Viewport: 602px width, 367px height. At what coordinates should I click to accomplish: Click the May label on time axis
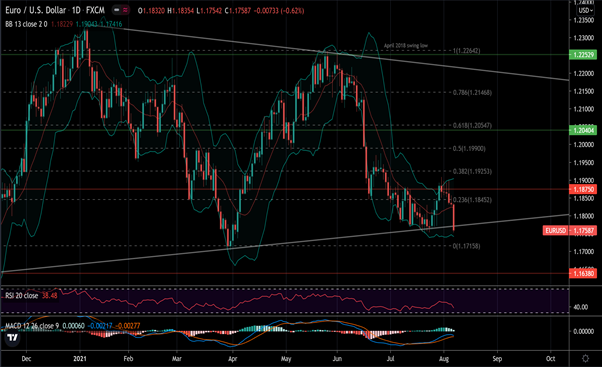[286, 359]
